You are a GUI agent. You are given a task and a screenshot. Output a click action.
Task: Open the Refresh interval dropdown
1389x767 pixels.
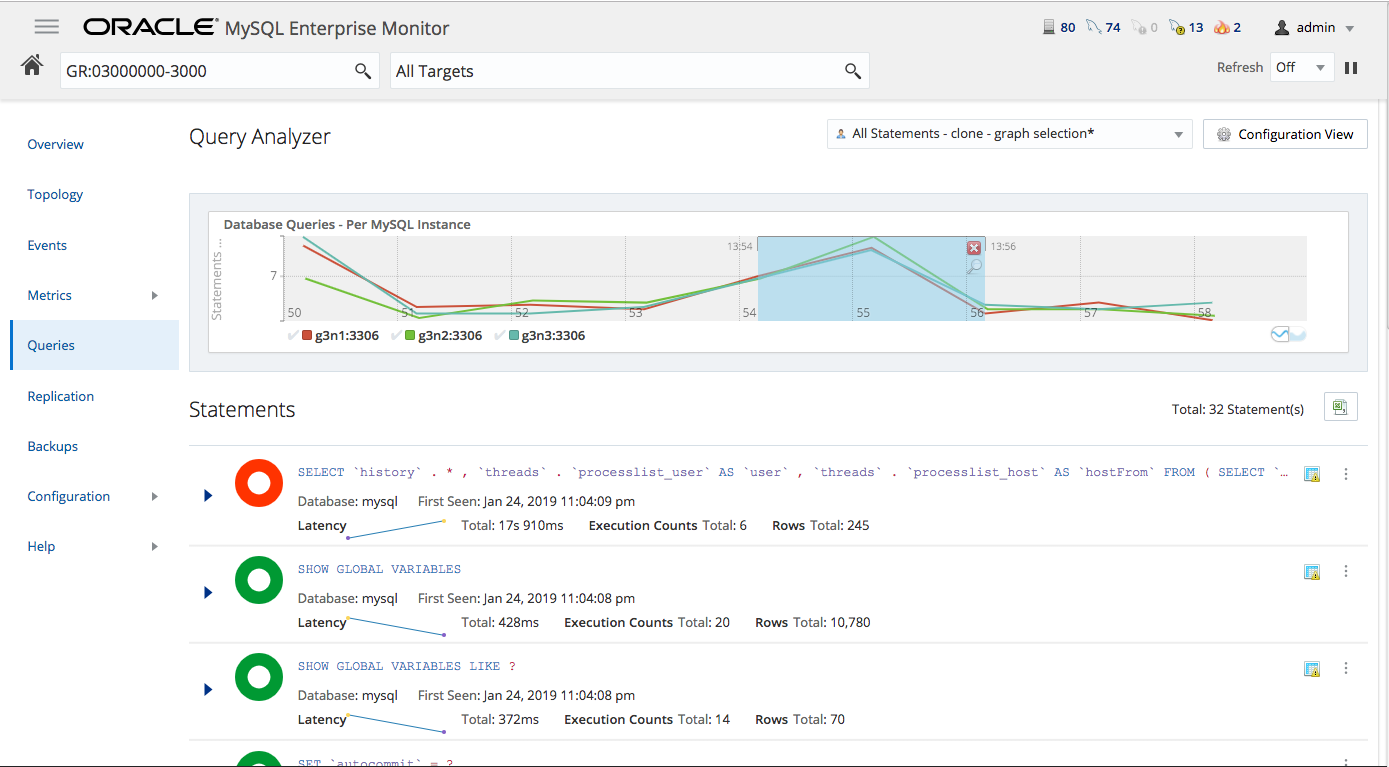1301,68
